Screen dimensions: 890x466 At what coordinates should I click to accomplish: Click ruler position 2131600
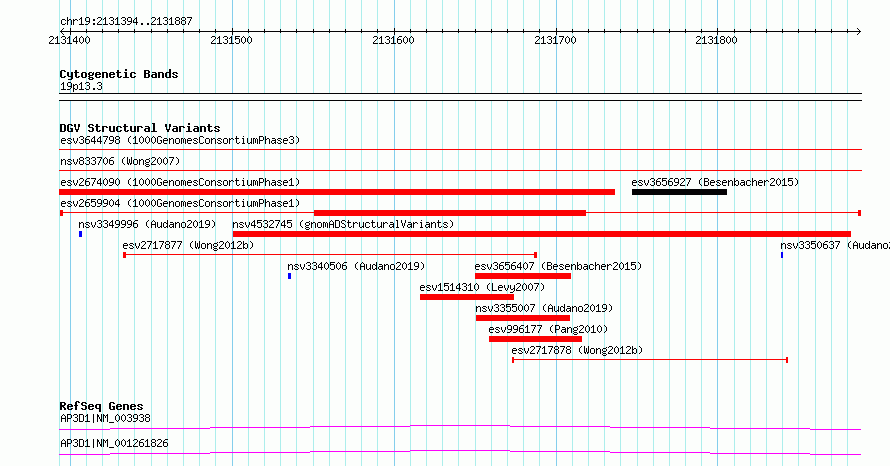[393, 40]
